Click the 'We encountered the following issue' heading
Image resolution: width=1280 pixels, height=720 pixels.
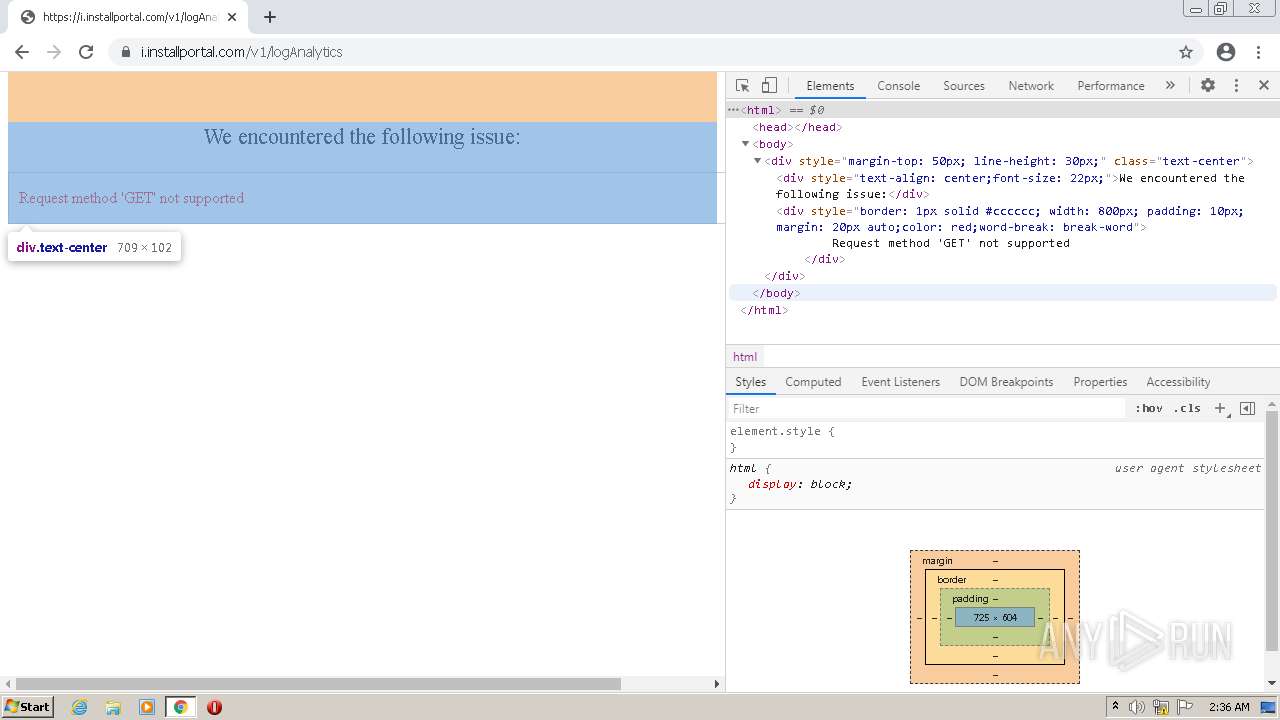pyautogui.click(x=362, y=137)
